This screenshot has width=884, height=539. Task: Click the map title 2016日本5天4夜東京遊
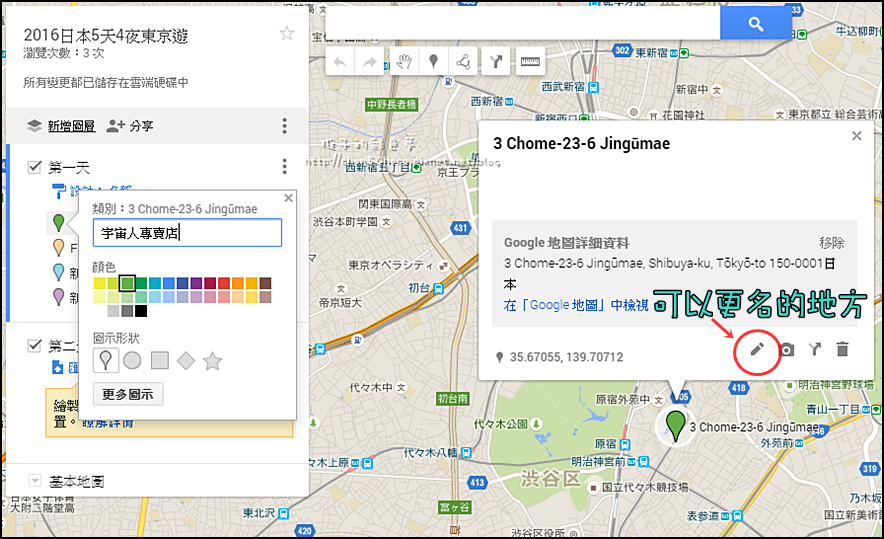105,36
